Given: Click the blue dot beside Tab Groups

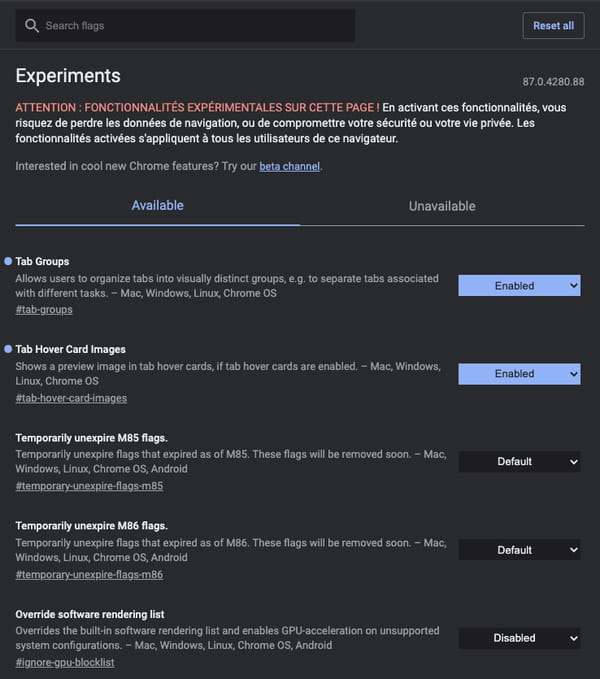Looking at the screenshot, I should [x=8, y=261].
